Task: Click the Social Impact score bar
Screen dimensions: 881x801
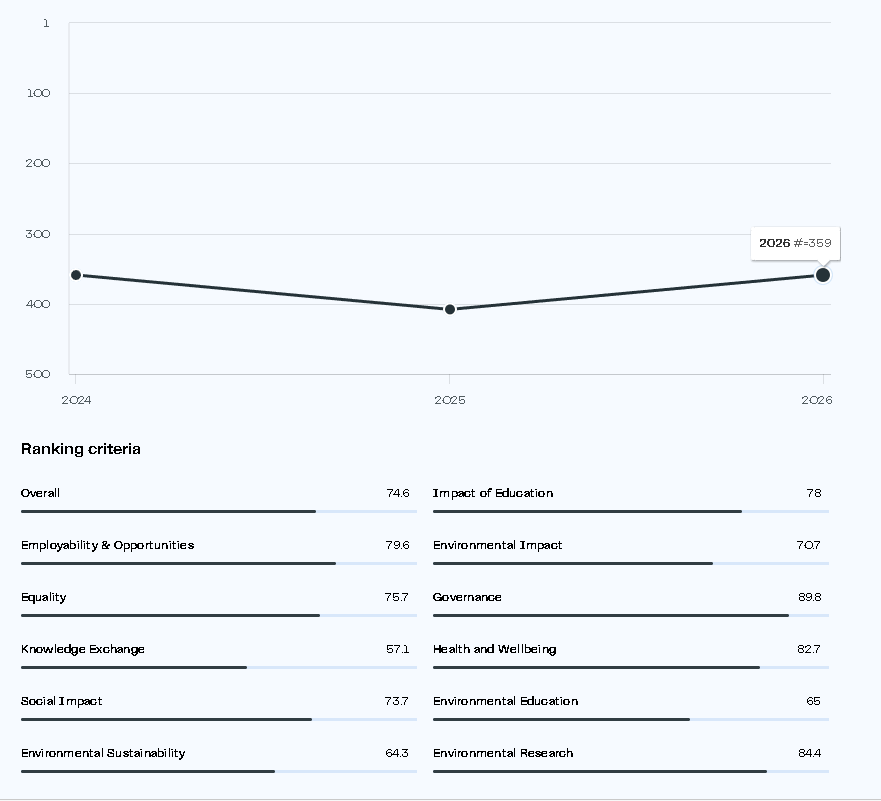Action: click(x=219, y=720)
